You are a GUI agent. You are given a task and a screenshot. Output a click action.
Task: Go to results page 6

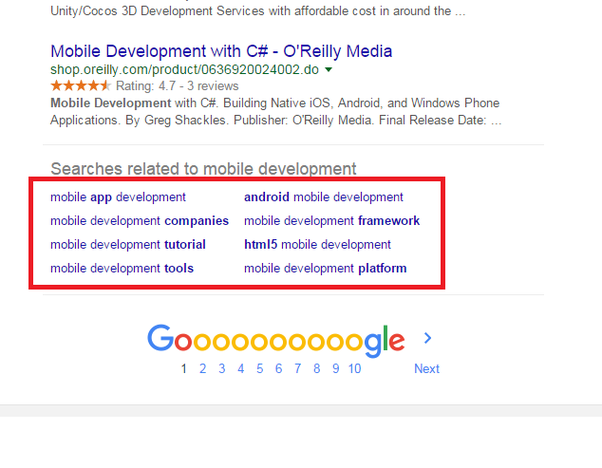278,369
